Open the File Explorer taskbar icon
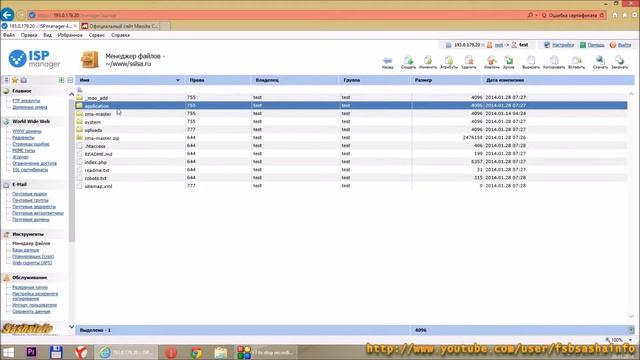 click(221, 352)
